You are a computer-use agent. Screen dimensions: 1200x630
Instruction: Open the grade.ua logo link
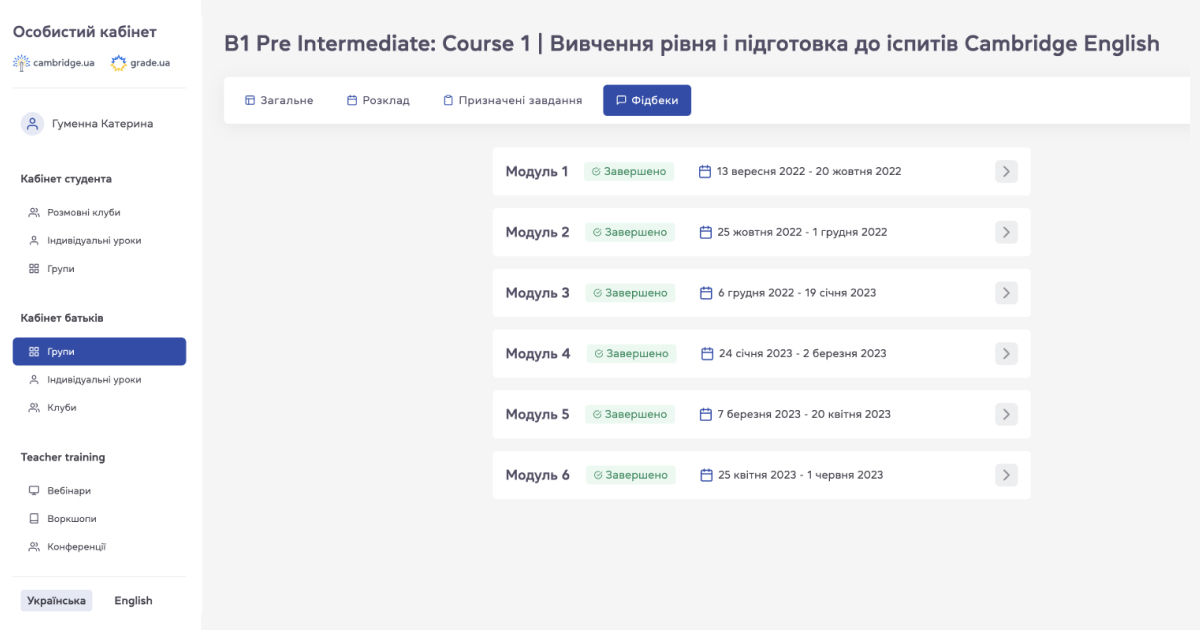pos(140,62)
